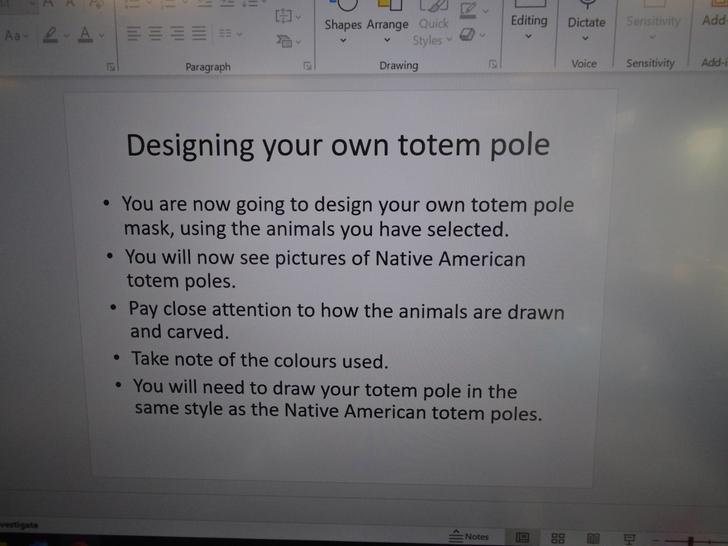Toggle the Notes pane in status bar
Viewport: 728px width, 546px height.
click(x=469, y=536)
